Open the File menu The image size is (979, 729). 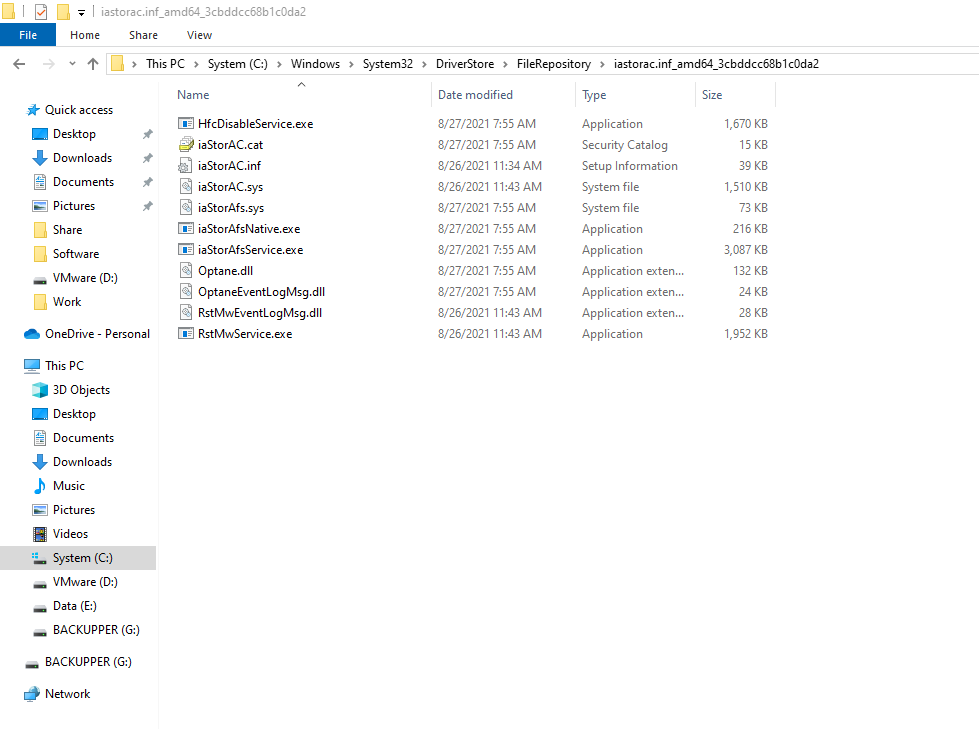[28, 34]
